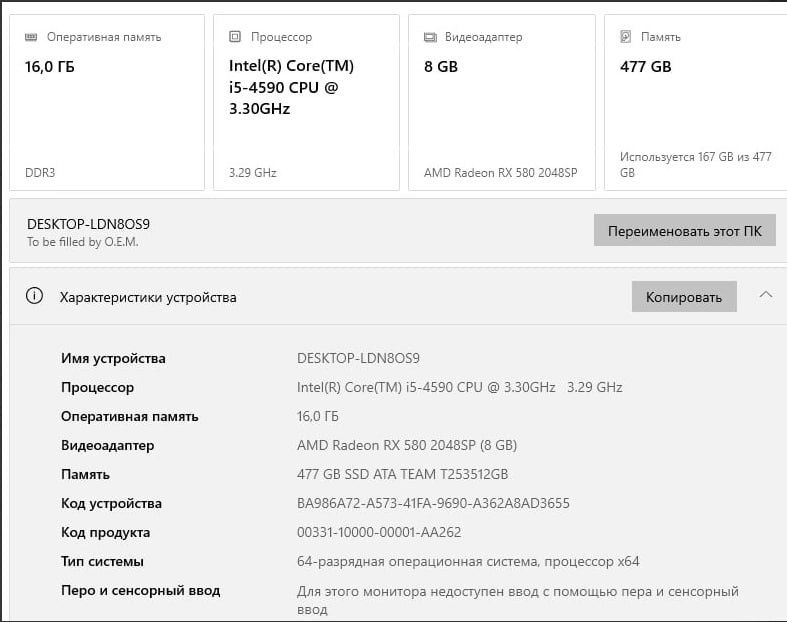
Task: Click the Перо и сенсорный ввод label
Action: [140, 590]
